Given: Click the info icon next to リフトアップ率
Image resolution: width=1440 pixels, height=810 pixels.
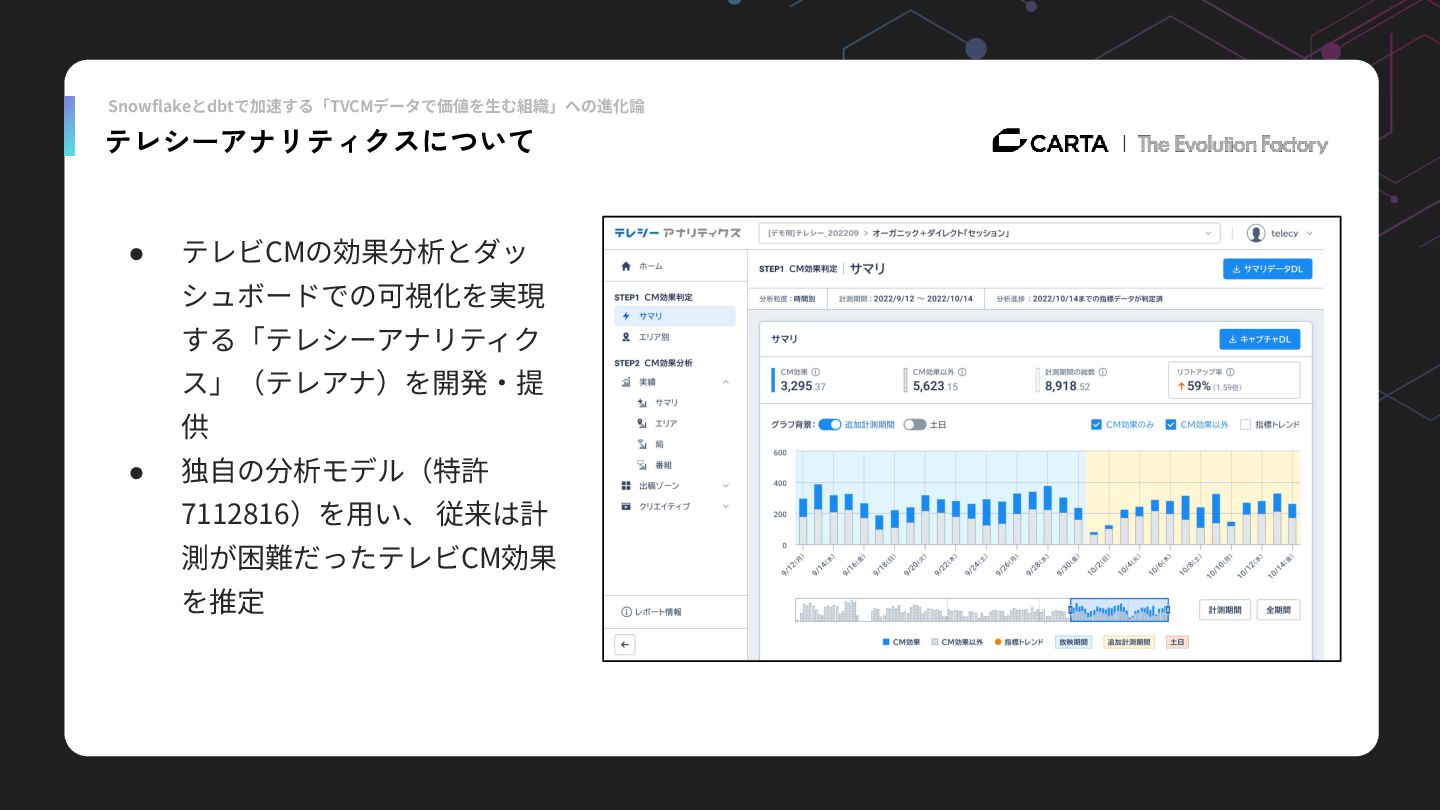Looking at the screenshot, I should point(1229,371).
